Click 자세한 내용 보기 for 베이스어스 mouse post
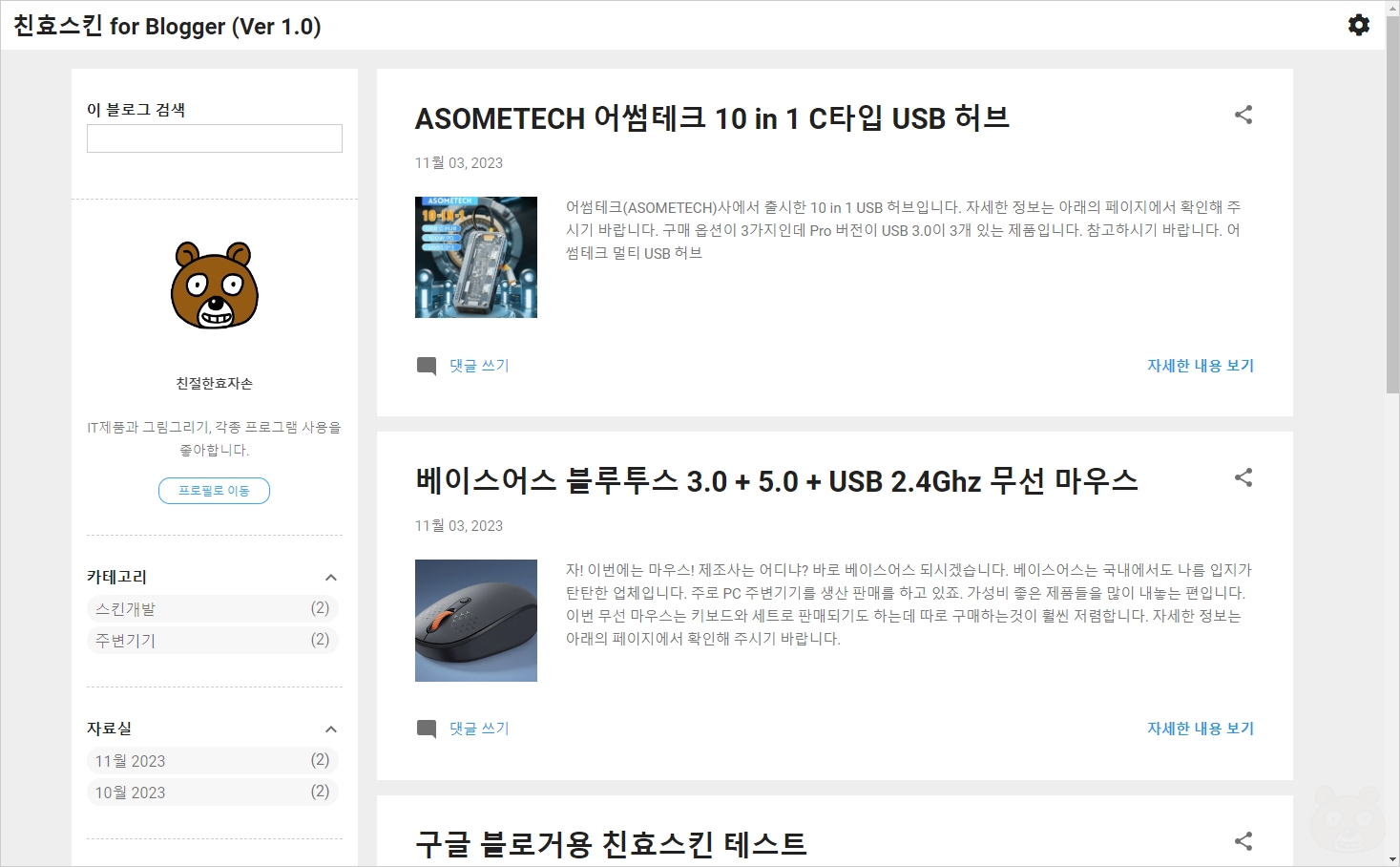1400x867 pixels. [x=1201, y=729]
